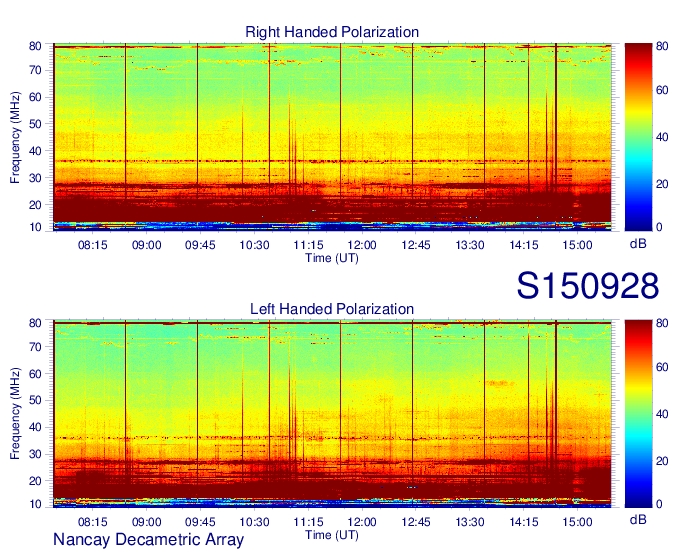
Task: Click "12:45" time tick under Left Handed plot
Action: (416, 522)
